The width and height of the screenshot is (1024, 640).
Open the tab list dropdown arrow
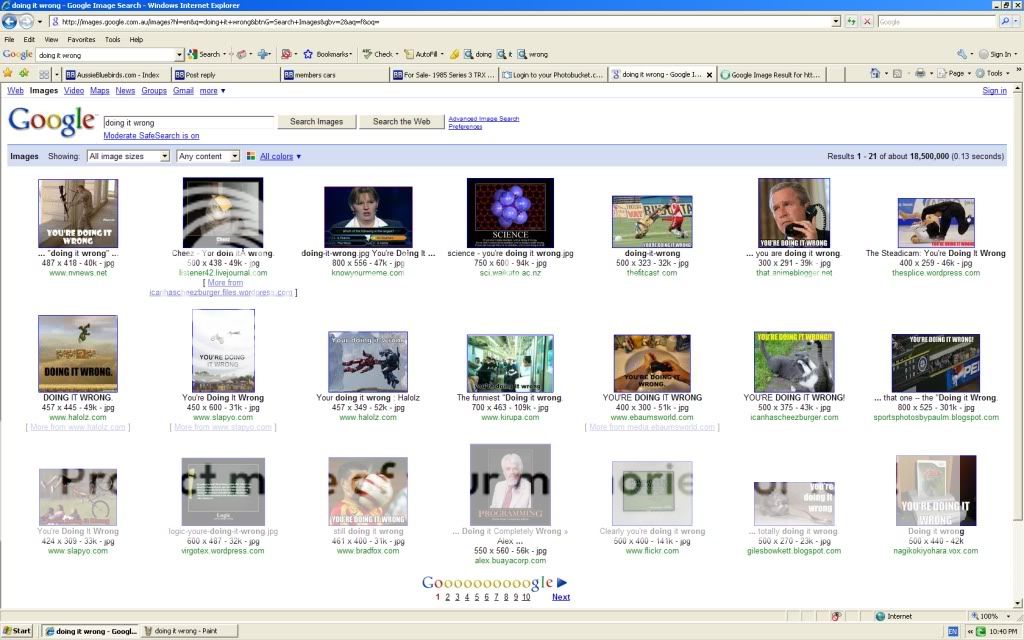point(57,74)
